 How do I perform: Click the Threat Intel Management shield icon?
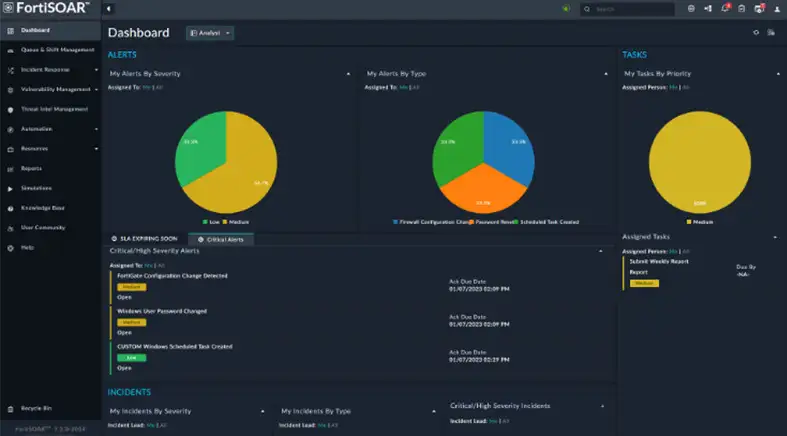10,109
